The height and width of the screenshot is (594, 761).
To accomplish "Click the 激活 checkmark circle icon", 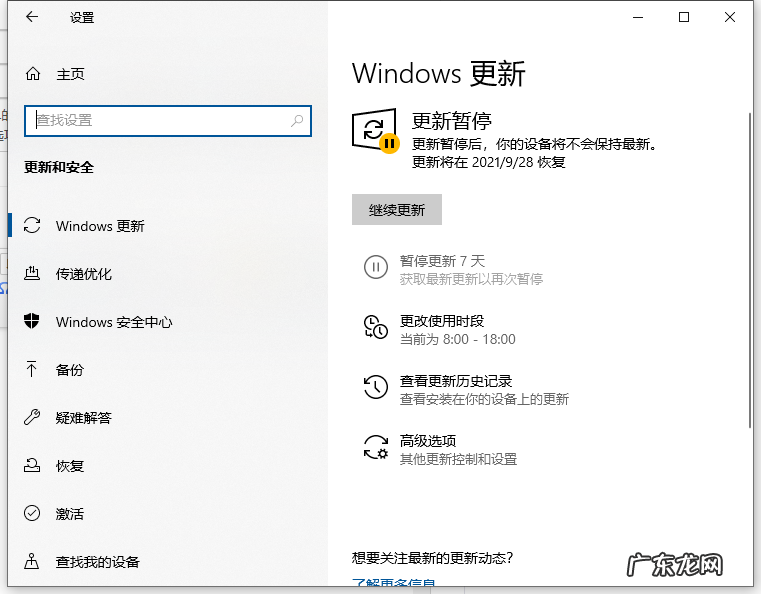I will click(x=32, y=513).
